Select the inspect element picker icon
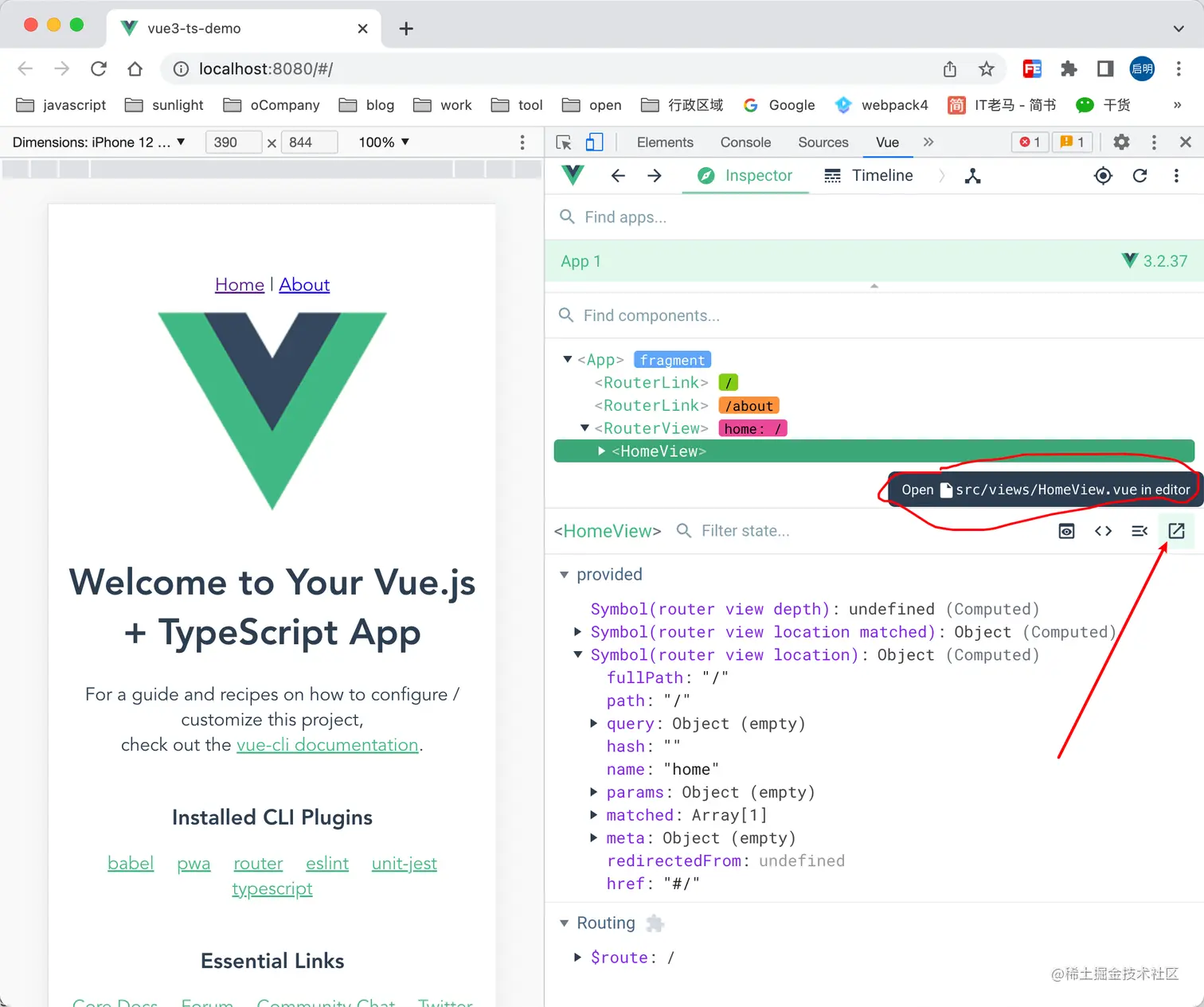 [x=564, y=142]
